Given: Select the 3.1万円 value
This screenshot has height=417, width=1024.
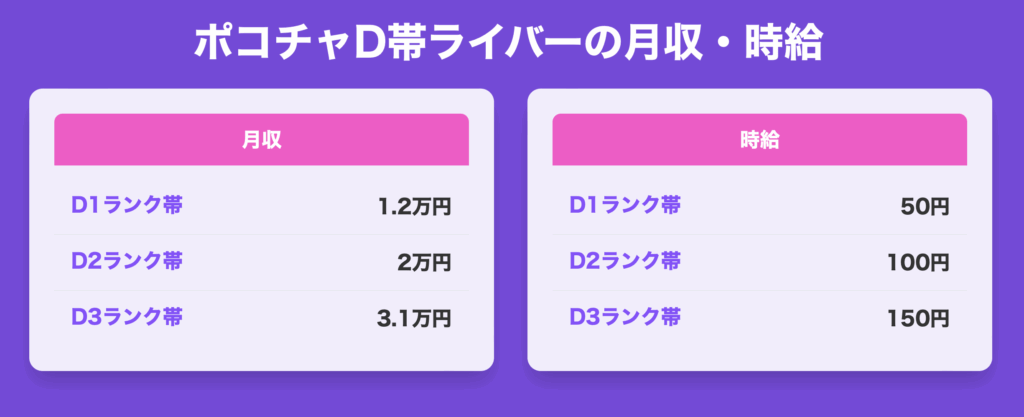Looking at the screenshot, I should coord(414,319).
